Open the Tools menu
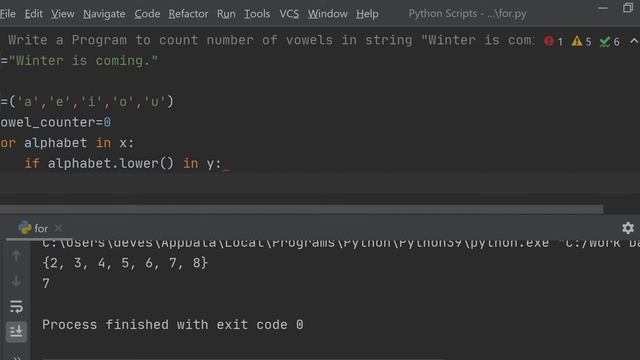 pos(257,14)
